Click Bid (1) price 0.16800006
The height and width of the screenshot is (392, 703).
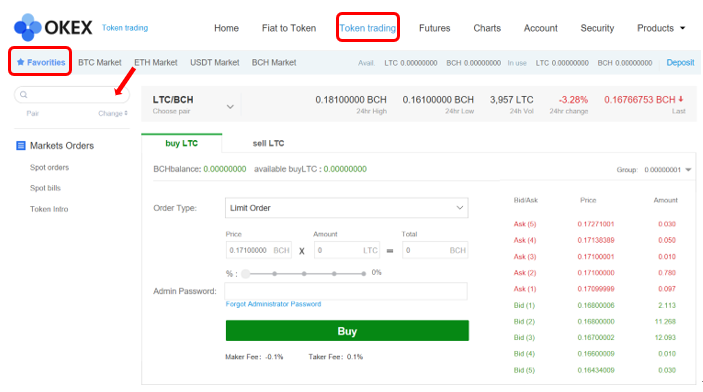[596, 305]
